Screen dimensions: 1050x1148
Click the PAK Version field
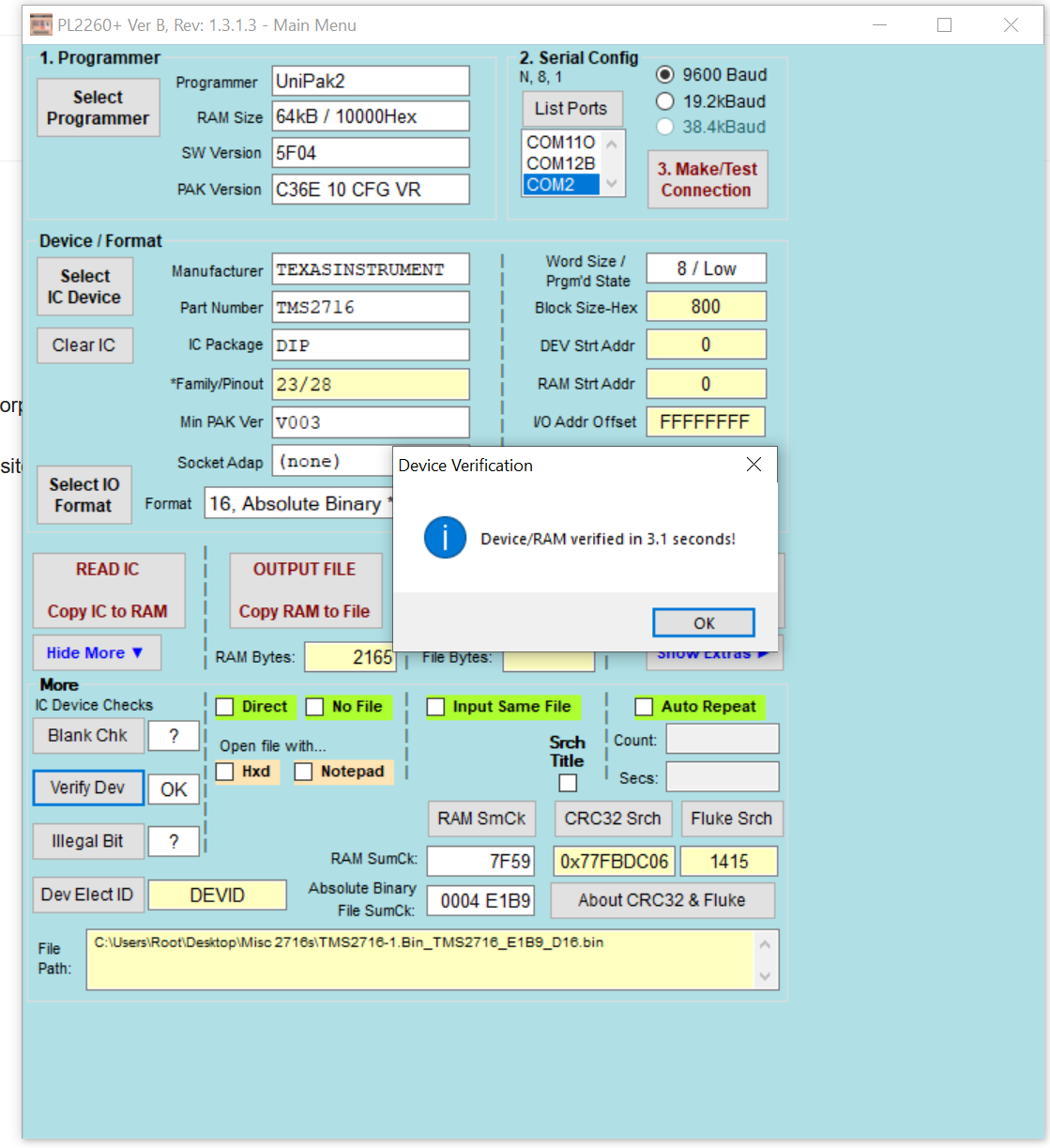(x=371, y=190)
